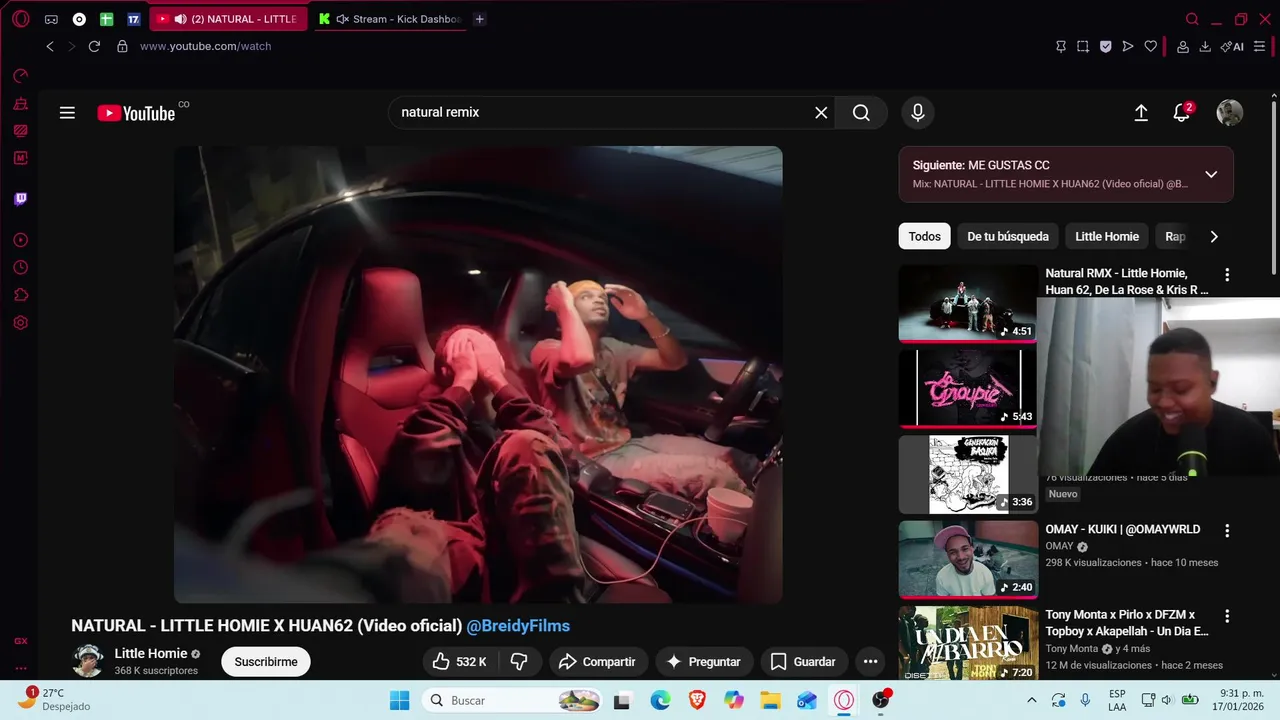Open File Explorer from the taskbar

770,700
